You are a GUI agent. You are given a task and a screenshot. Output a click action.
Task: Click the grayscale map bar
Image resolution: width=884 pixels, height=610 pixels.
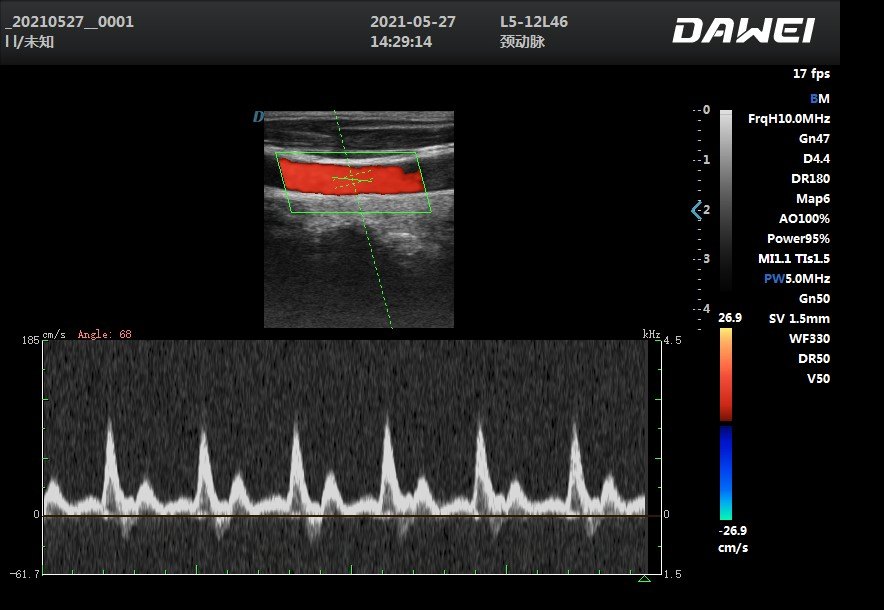point(726,200)
